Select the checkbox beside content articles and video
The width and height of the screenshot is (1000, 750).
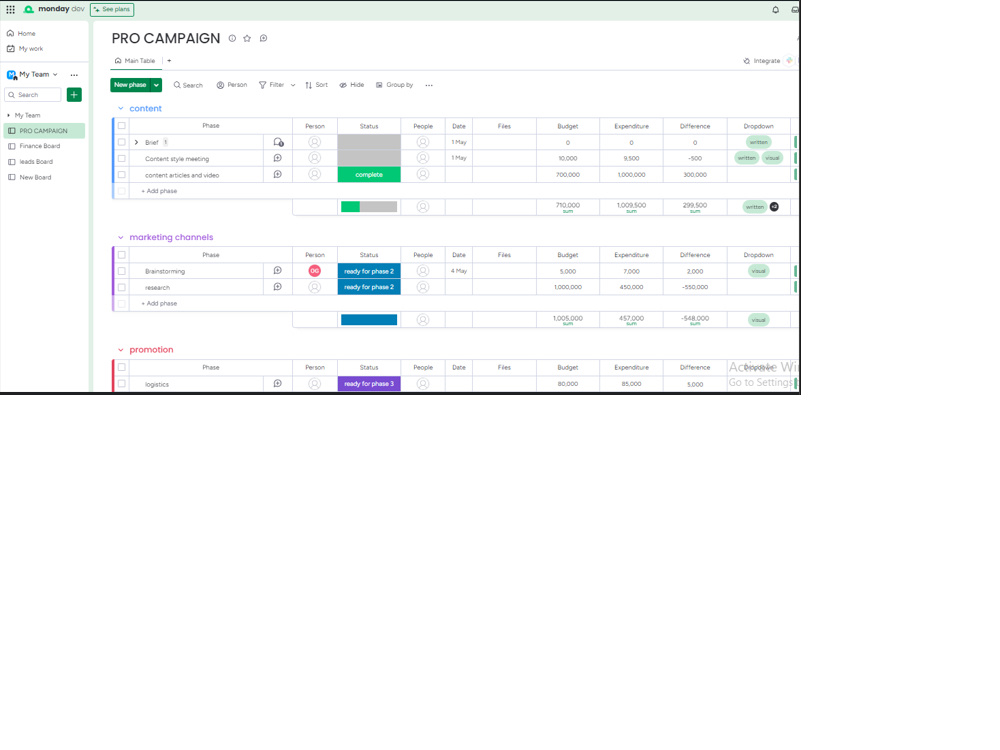coord(121,173)
